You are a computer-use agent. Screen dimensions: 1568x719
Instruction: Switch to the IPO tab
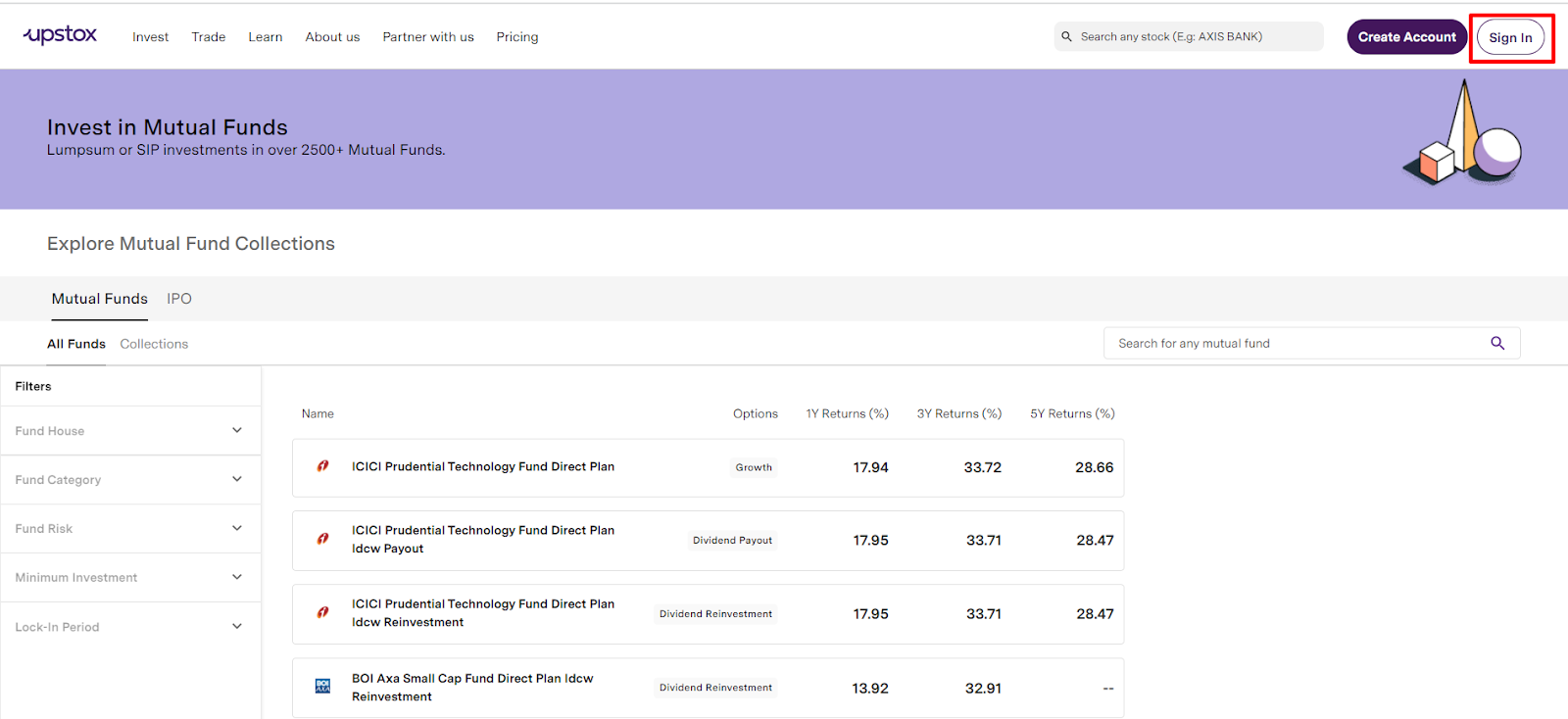179,299
